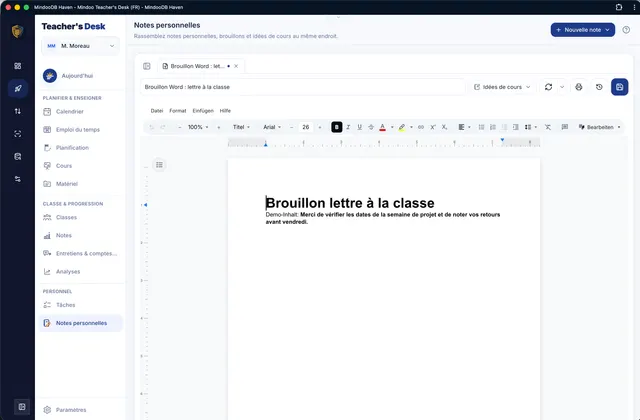The width and height of the screenshot is (640, 420).
Task: Select the Brouillon Word note tab
Action: 197,66
